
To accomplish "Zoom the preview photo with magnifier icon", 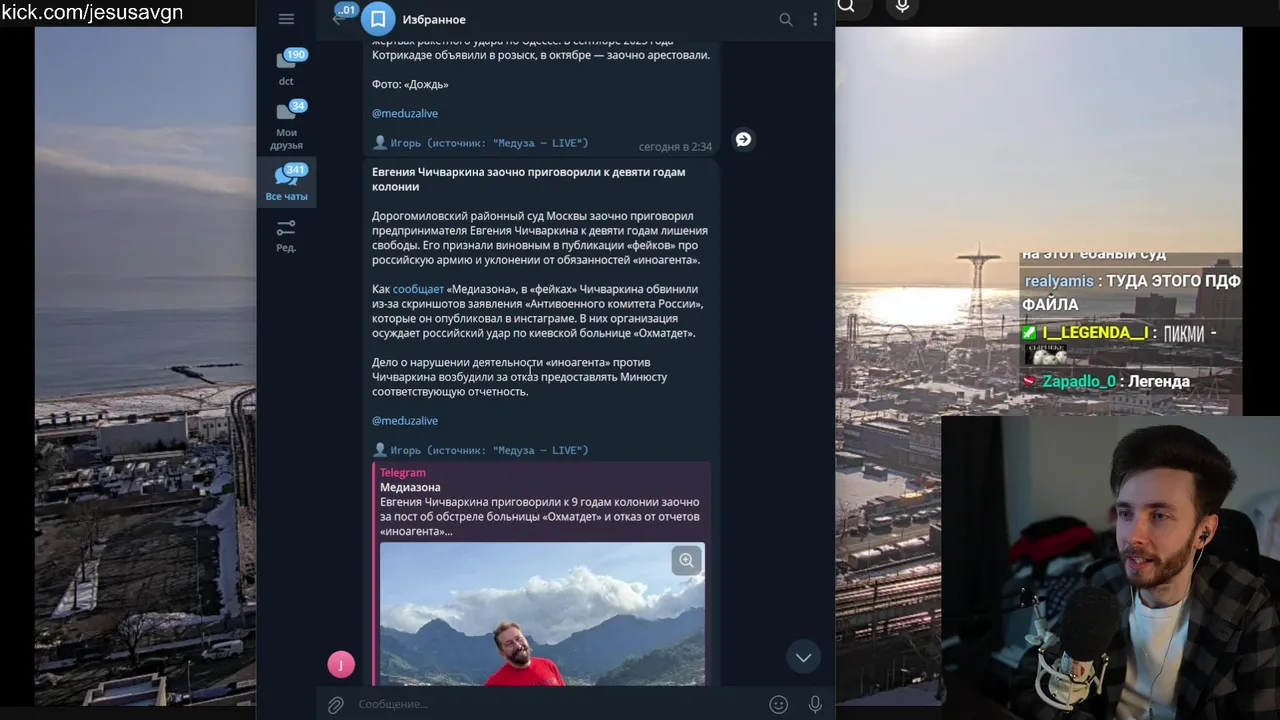I will click(686, 560).
